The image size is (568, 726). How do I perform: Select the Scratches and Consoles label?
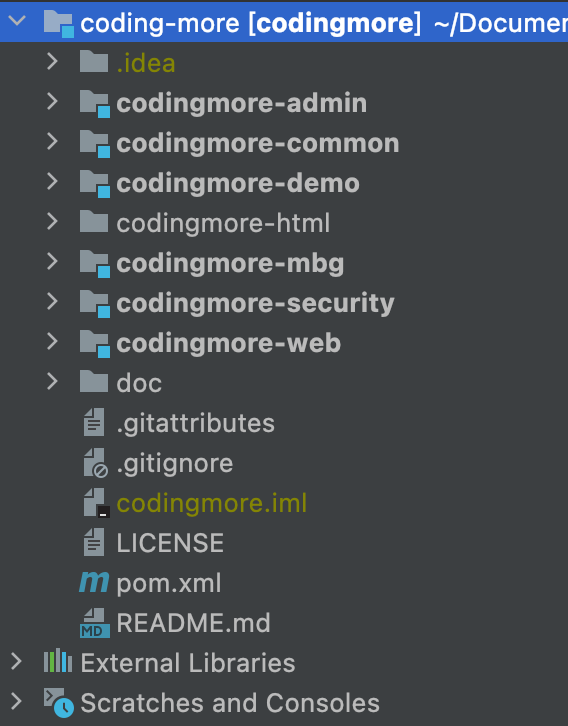click(230, 703)
